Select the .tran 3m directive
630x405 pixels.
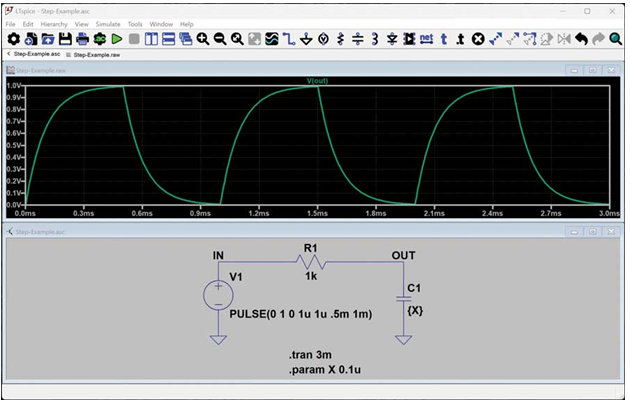tap(310, 355)
